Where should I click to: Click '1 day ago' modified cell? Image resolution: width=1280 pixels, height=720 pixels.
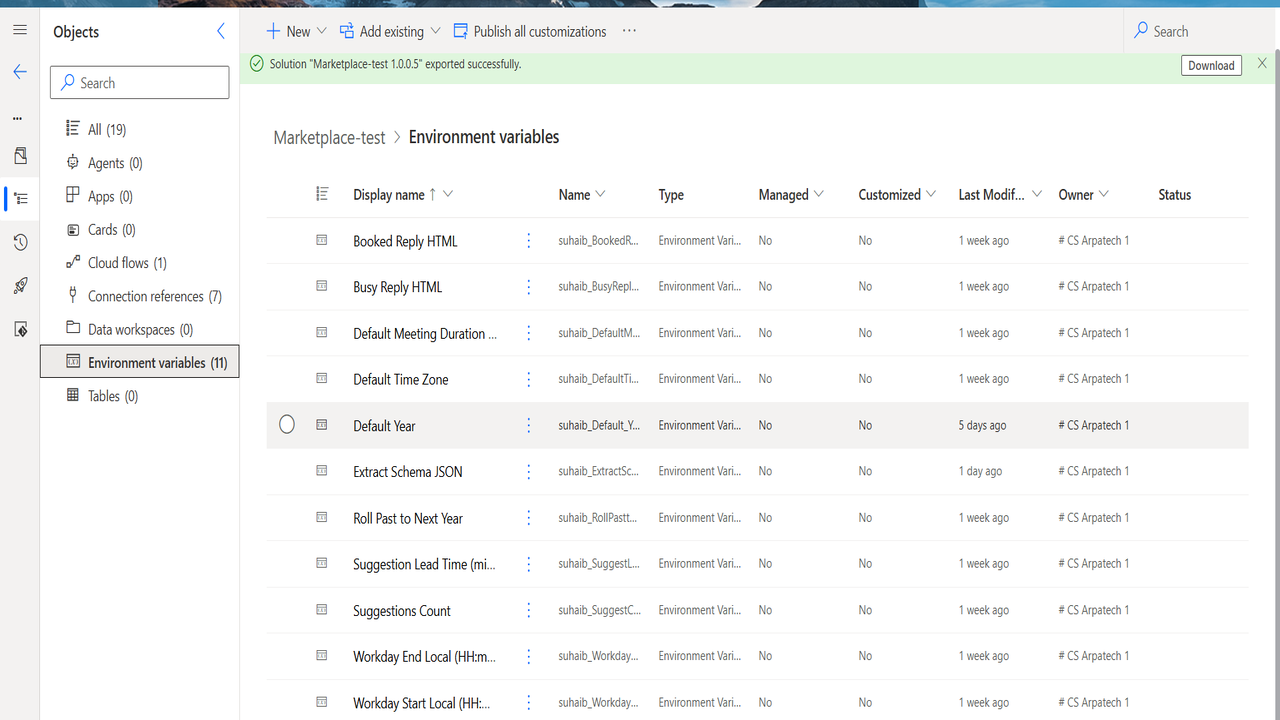980,471
